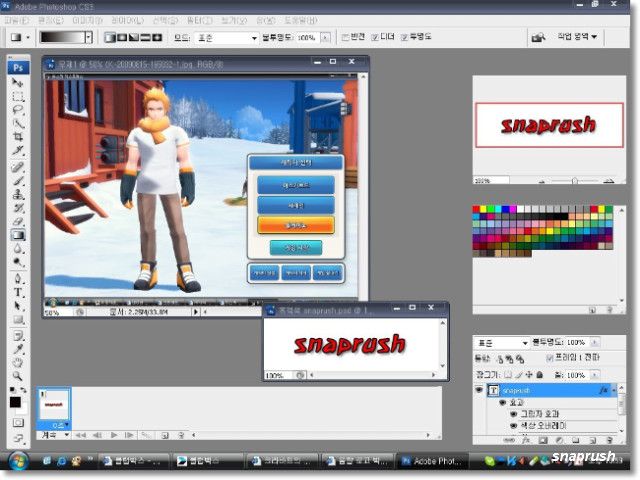Open the 파일(F) menu
Image resolution: width=640 pixels, height=480 pixels.
(x=16, y=20)
